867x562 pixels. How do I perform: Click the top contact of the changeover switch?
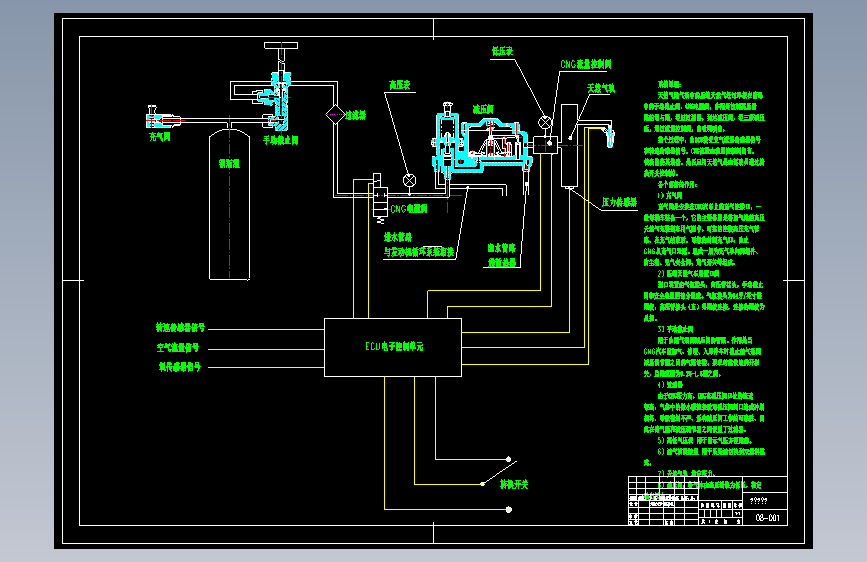509,459
